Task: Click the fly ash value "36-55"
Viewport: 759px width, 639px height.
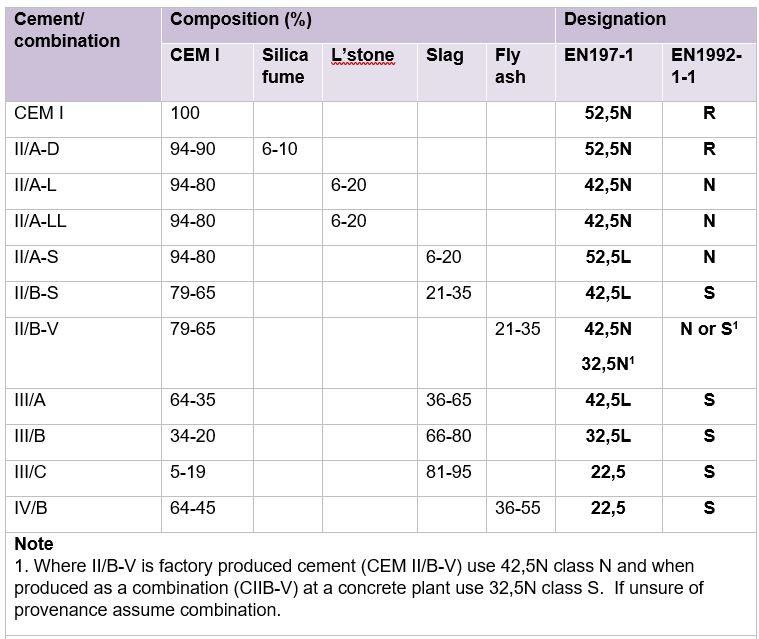Action: click(517, 508)
